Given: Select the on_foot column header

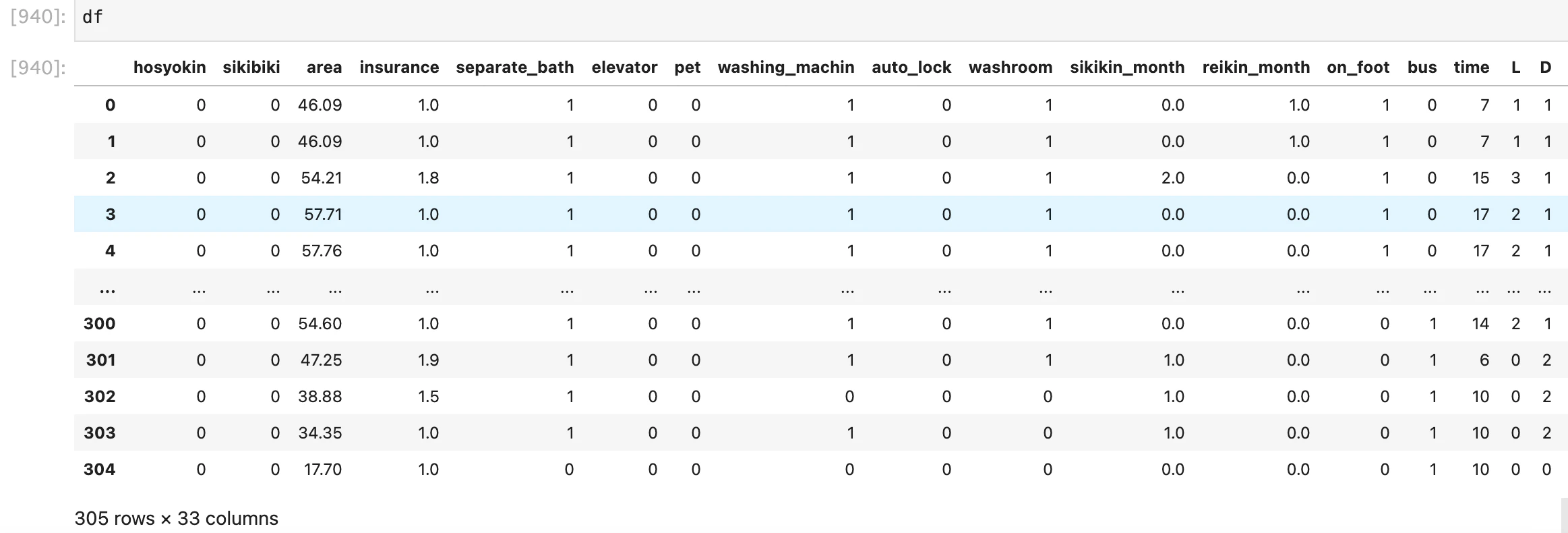Looking at the screenshot, I should (1358, 67).
